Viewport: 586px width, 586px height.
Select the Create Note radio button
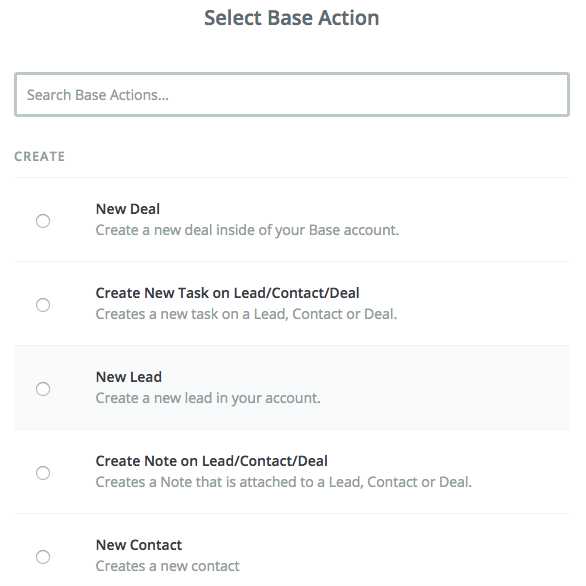[43, 473]
